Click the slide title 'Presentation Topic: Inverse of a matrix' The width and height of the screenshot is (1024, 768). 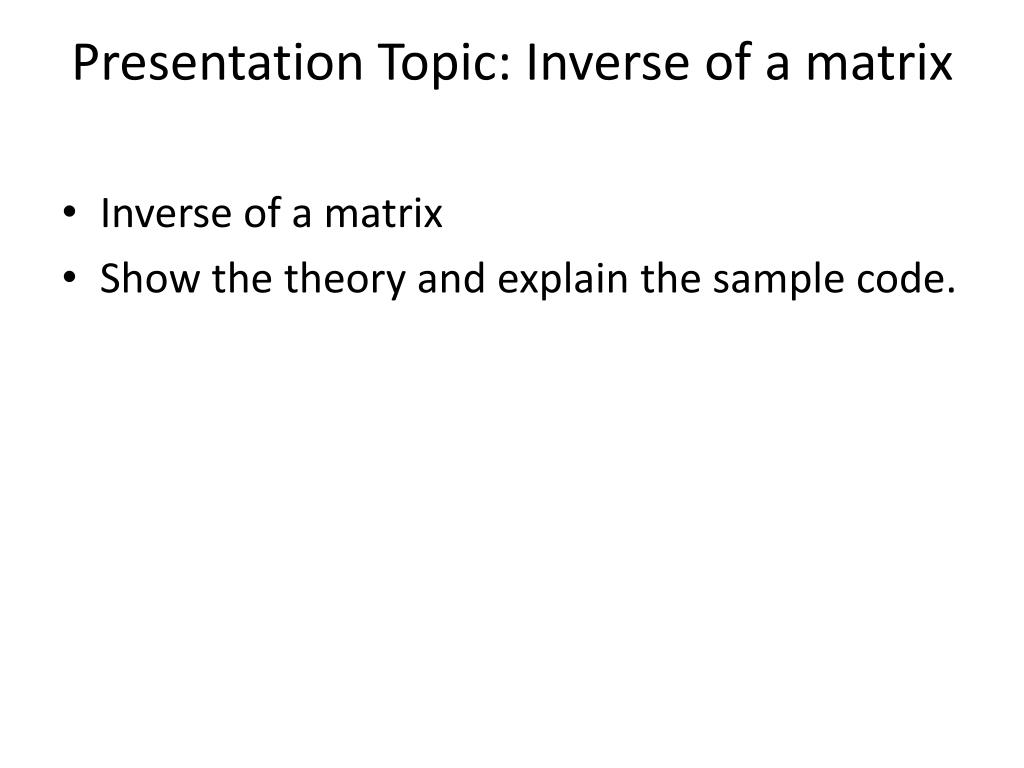point(512,64)
